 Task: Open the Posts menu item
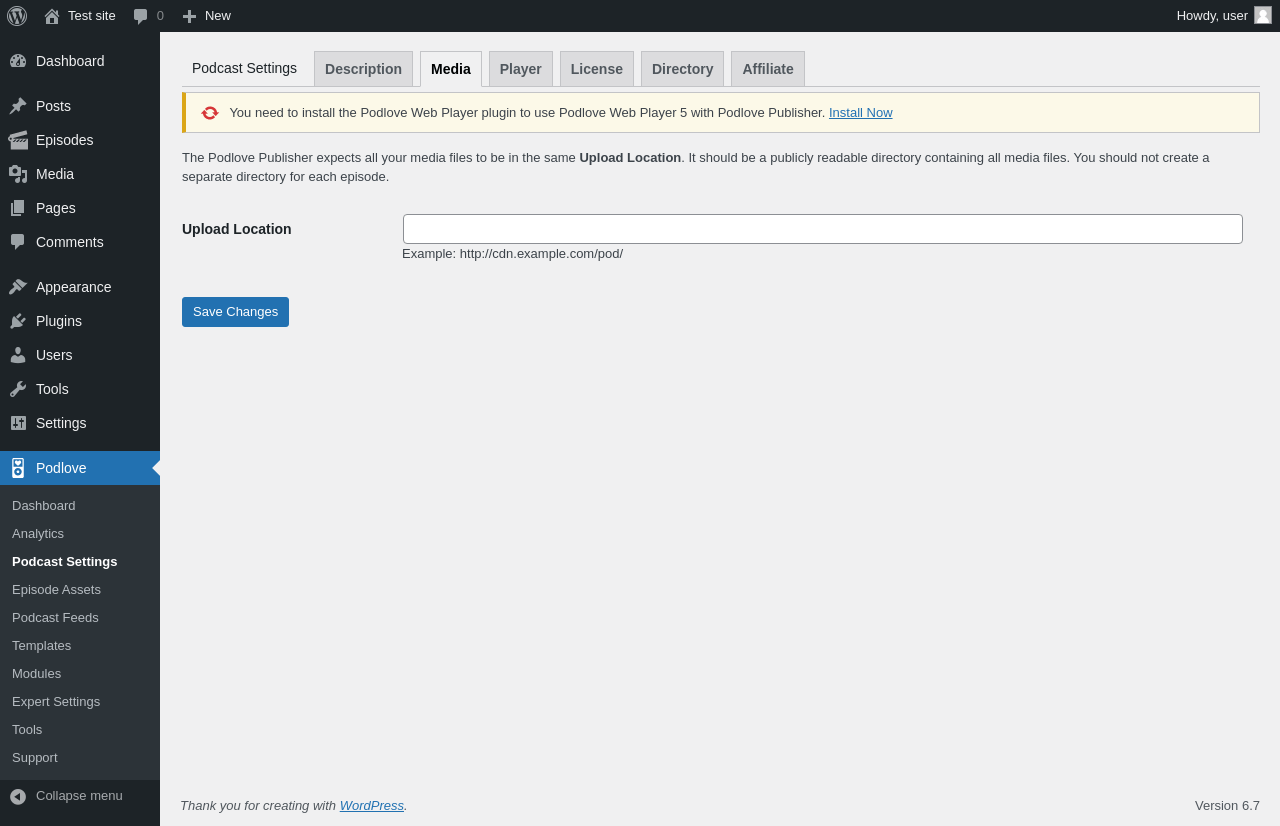click(80, 106)
